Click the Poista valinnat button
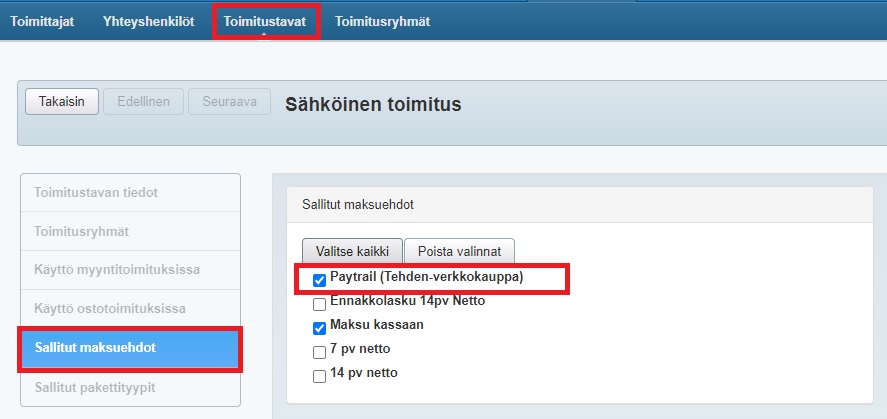This screenshot has width=887, height=419. pos(459,252)
